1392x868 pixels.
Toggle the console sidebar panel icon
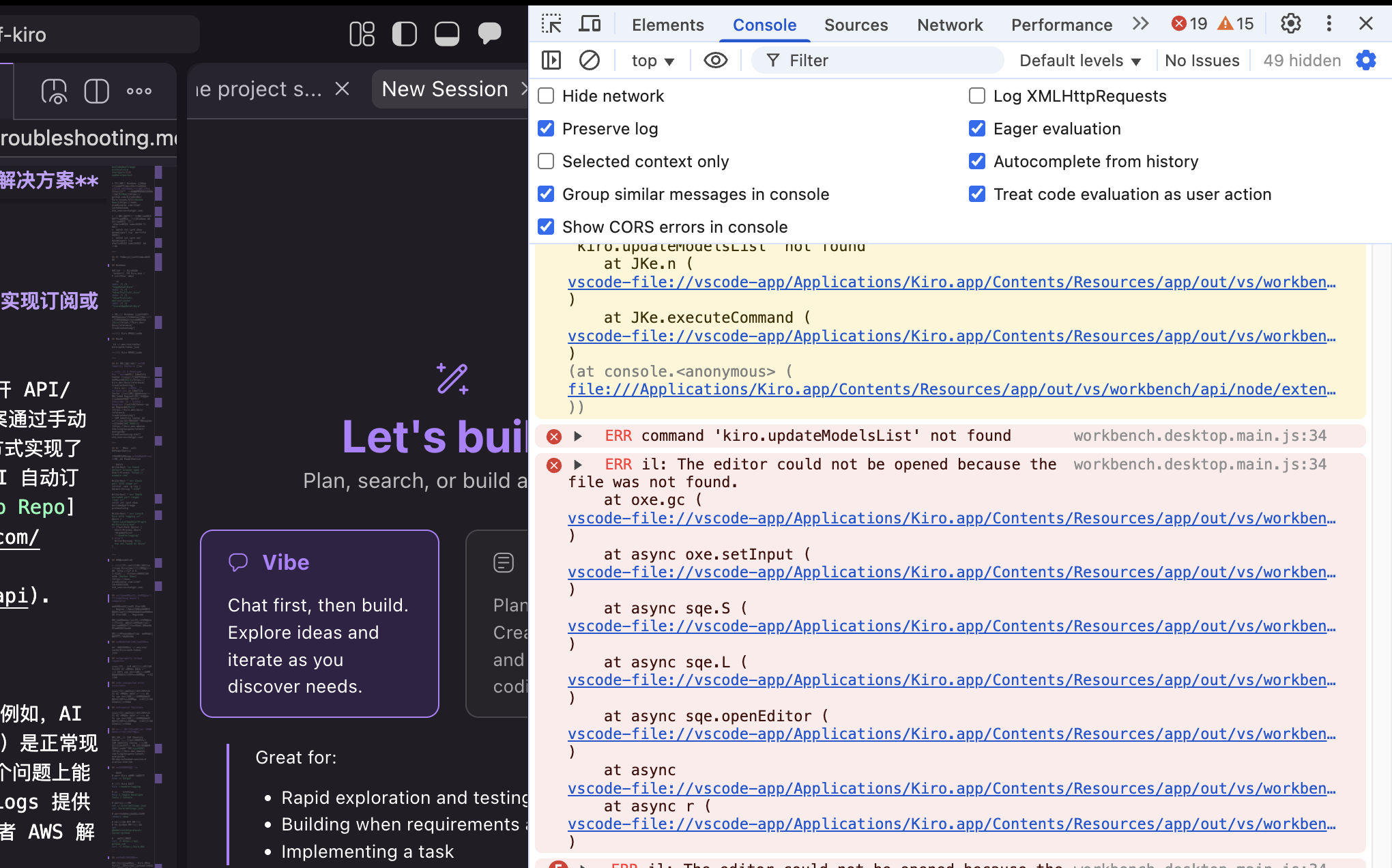[551, 60]
